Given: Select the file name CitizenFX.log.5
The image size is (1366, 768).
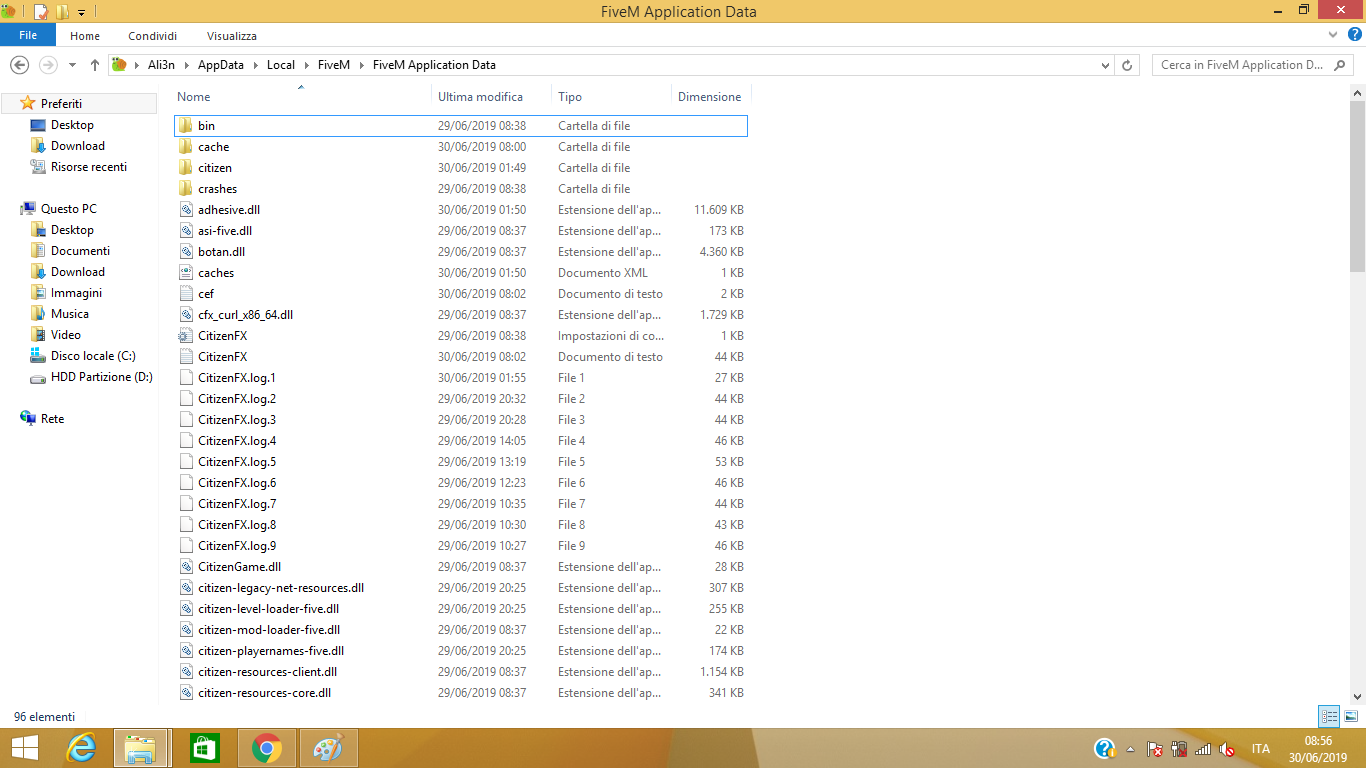Looking at the screenshot, I should (x=237, y=462).
